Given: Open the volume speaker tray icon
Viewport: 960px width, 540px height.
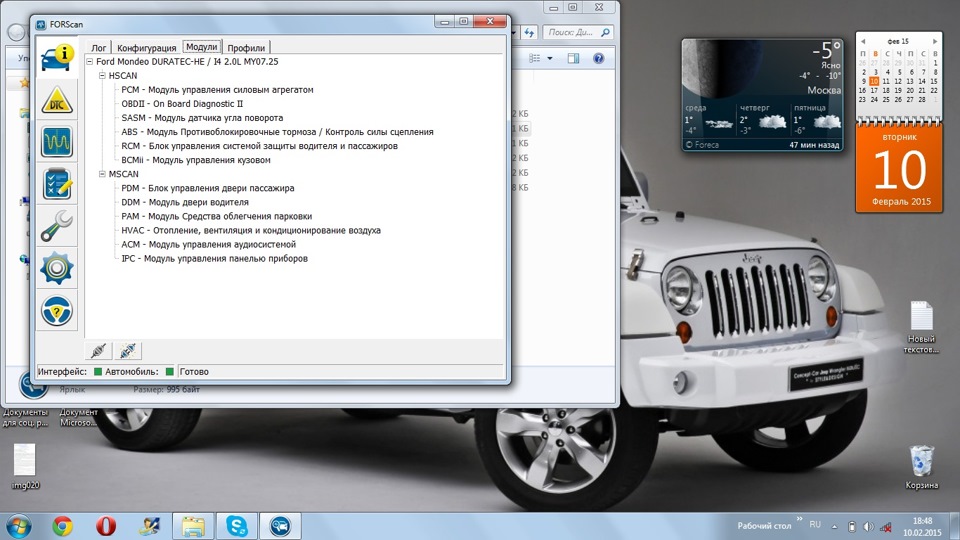Looking at the screenshot, I should click(868, 527).
